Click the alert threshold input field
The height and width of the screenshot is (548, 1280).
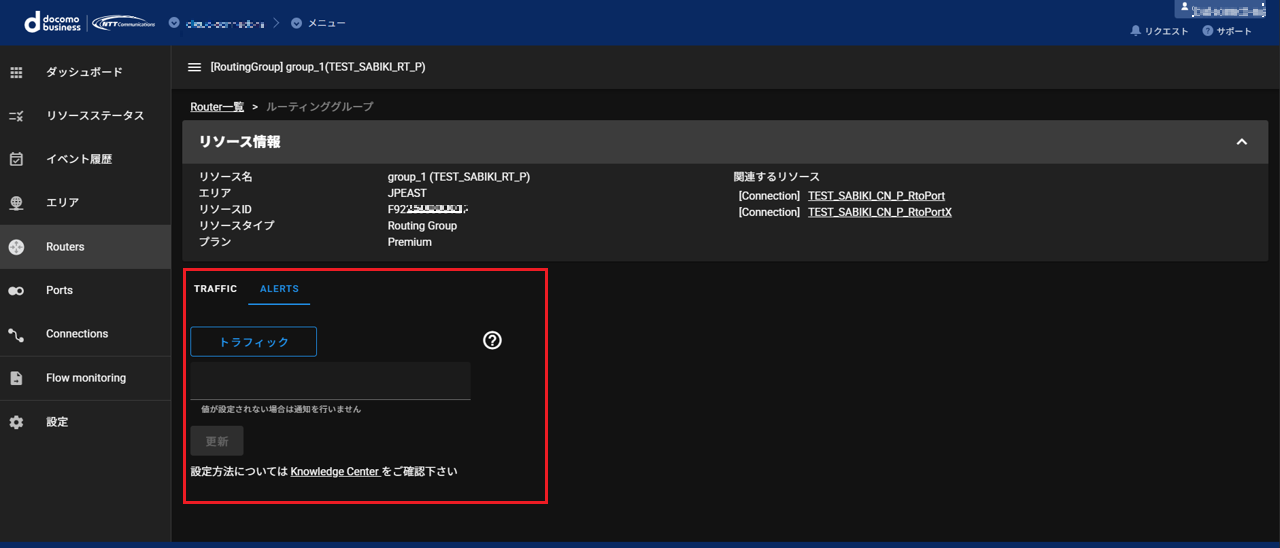tap(330, 381)
